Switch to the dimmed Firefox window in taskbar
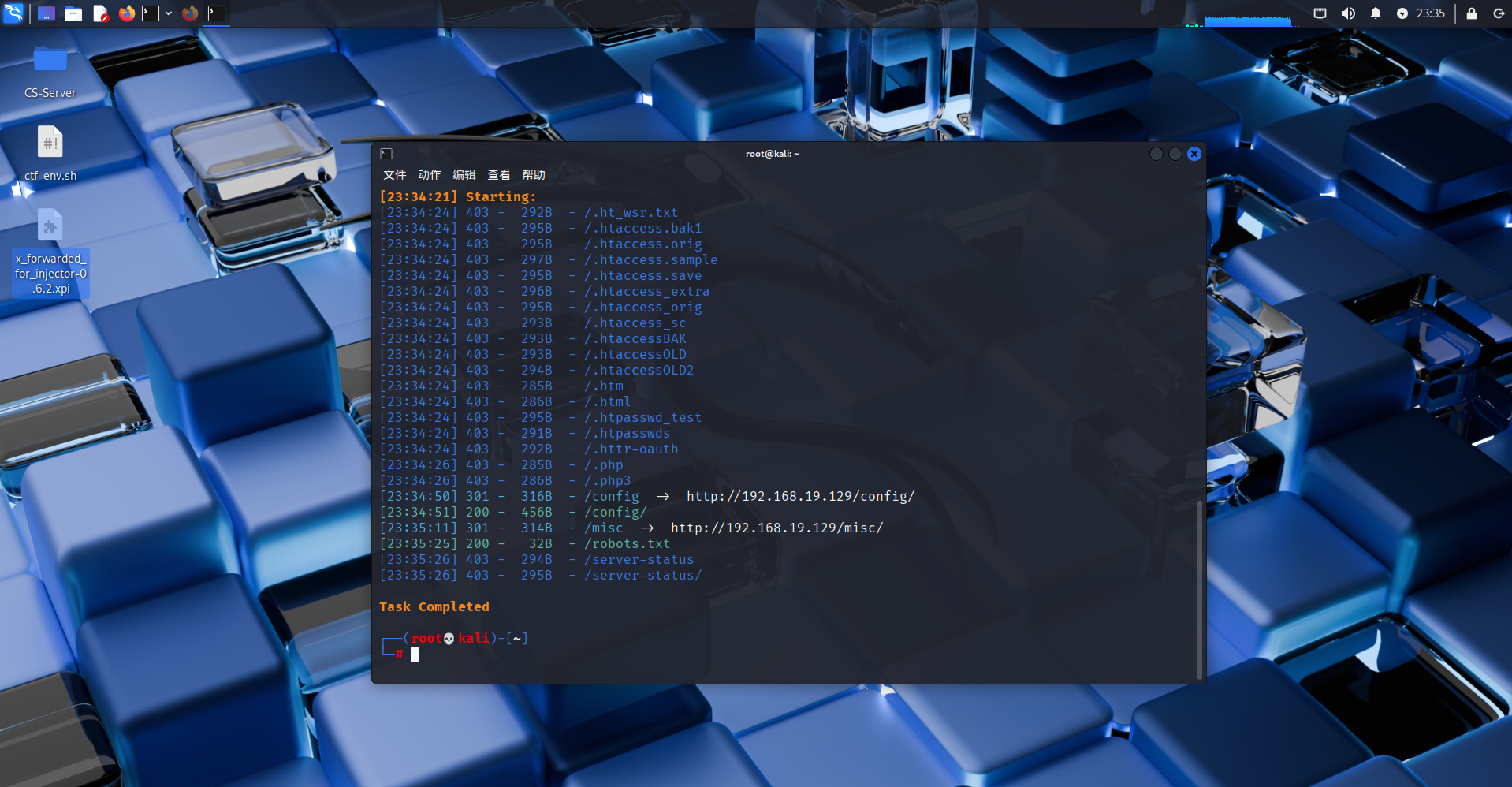Viewport: 1512px width, 787px height. click(190, 13)
